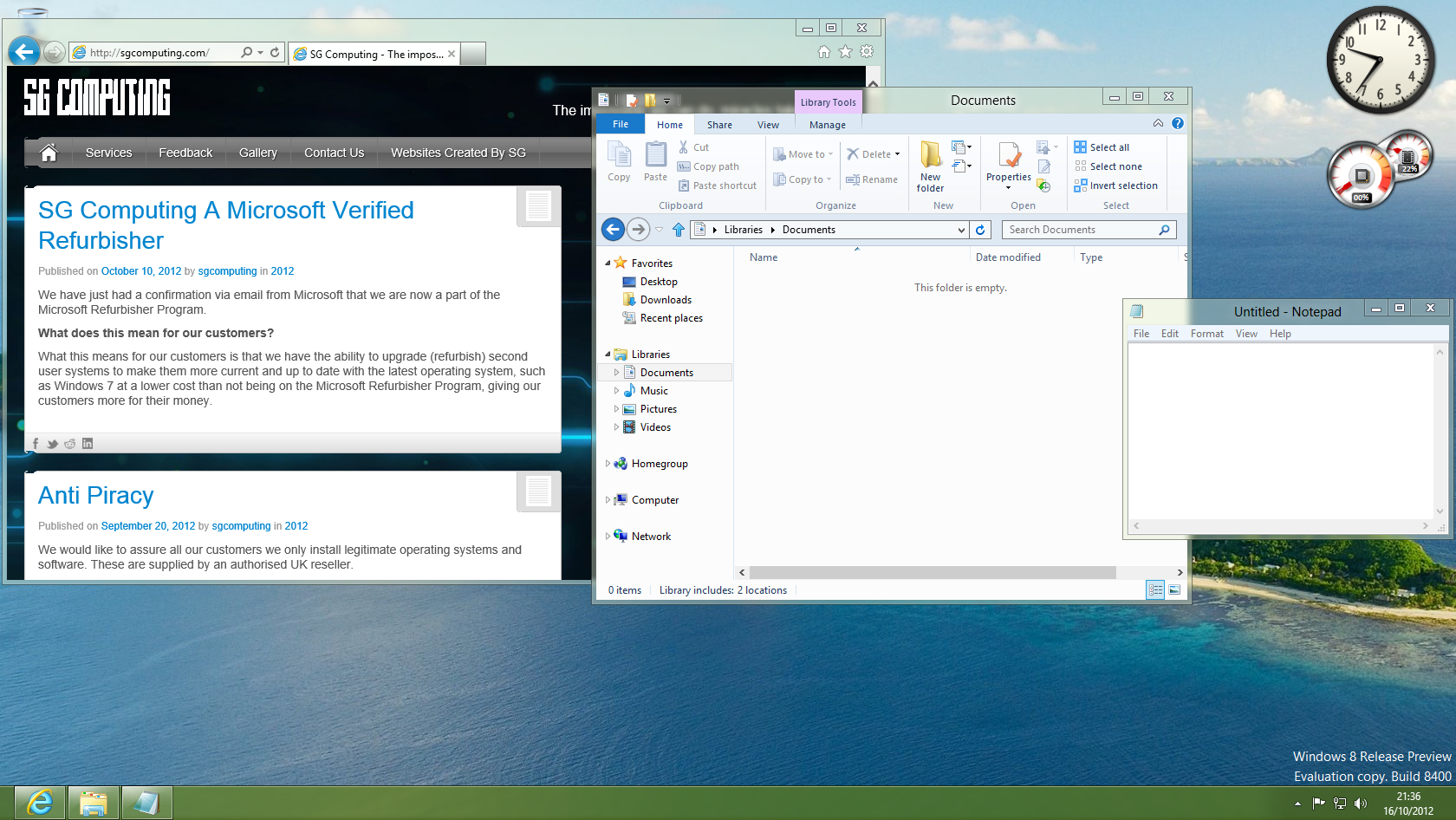
Task: Open Internet Explorer Favorites star icon
Action: pyautogui.click(x=846, y=52)
